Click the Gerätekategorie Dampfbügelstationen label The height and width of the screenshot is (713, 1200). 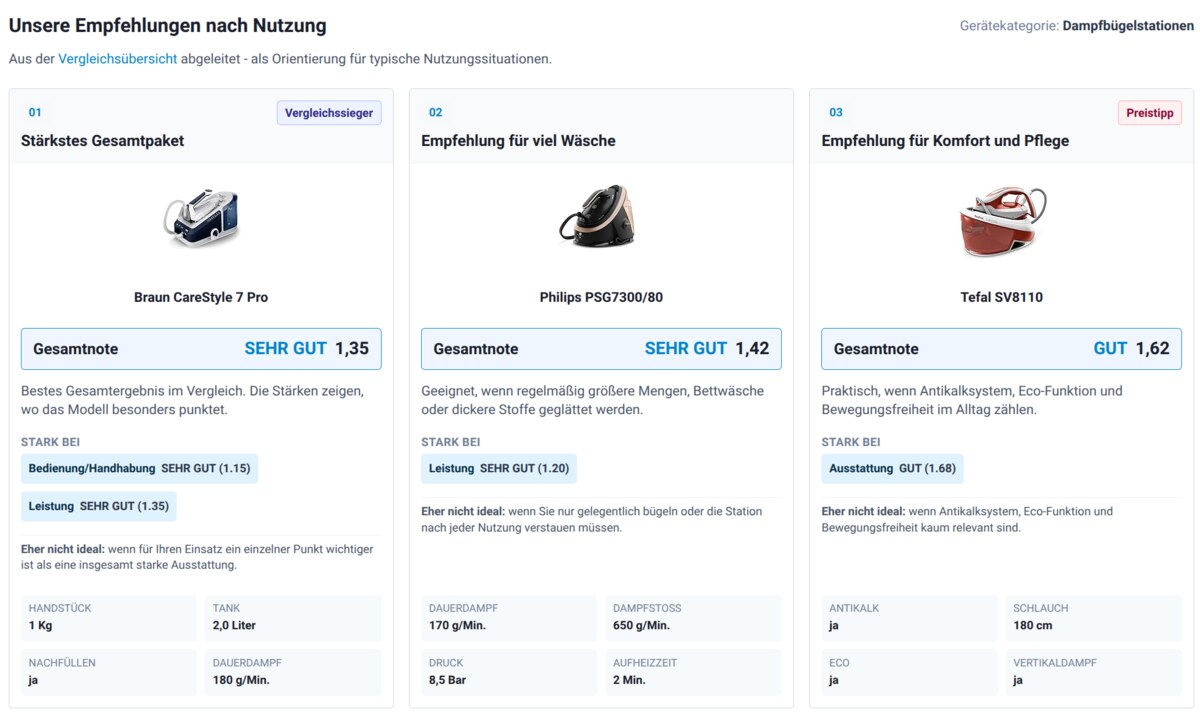[1076, 26]
